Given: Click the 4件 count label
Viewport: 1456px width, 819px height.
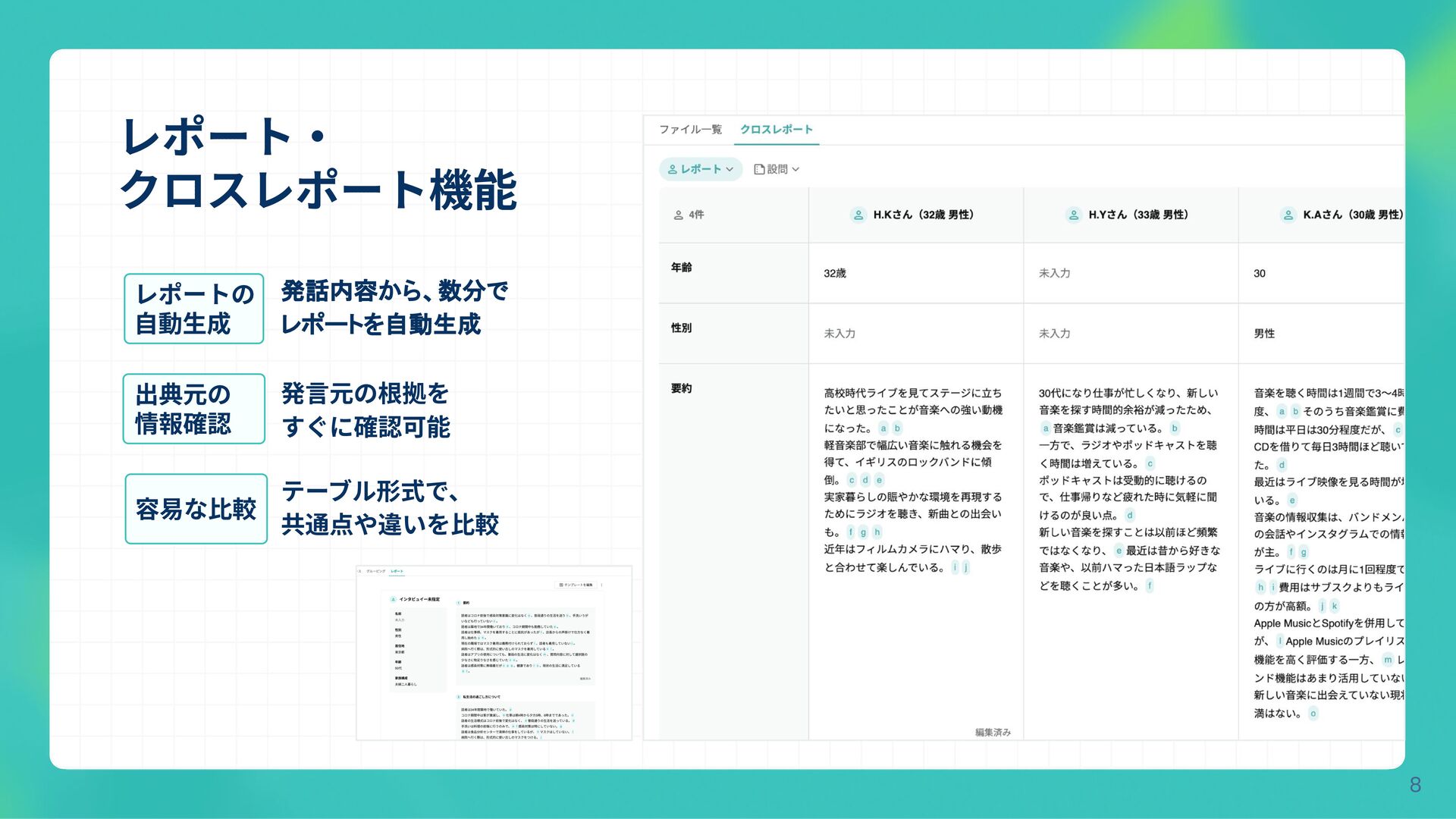Looking at the screenshot, I should [x=696, y=215].
